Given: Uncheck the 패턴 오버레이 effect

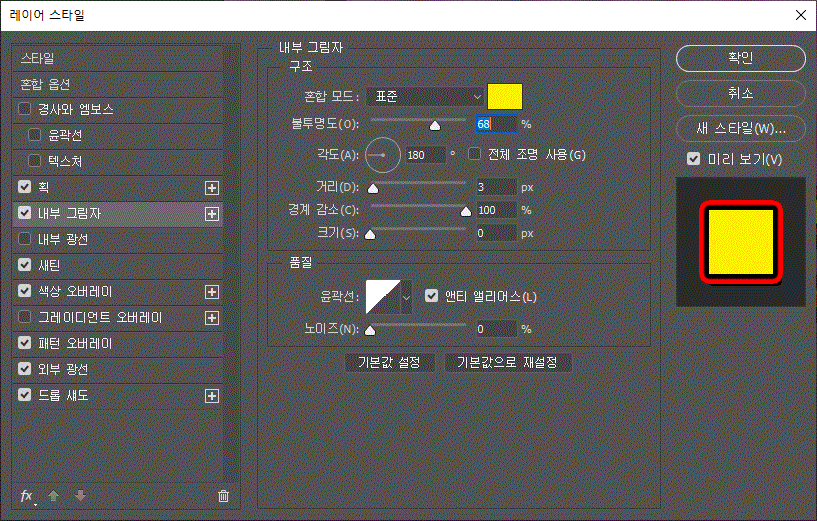Looking at the screenshot, I should [x=24, y=343].
